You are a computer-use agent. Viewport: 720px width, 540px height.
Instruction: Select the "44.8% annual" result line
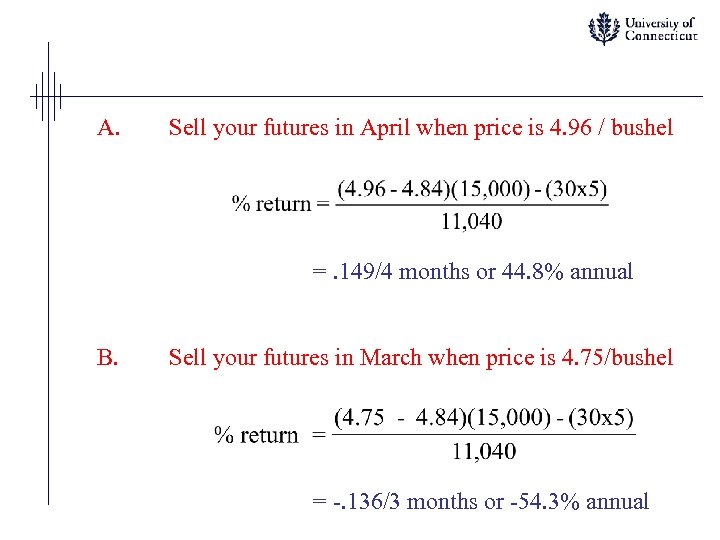(x=472, y=272)
